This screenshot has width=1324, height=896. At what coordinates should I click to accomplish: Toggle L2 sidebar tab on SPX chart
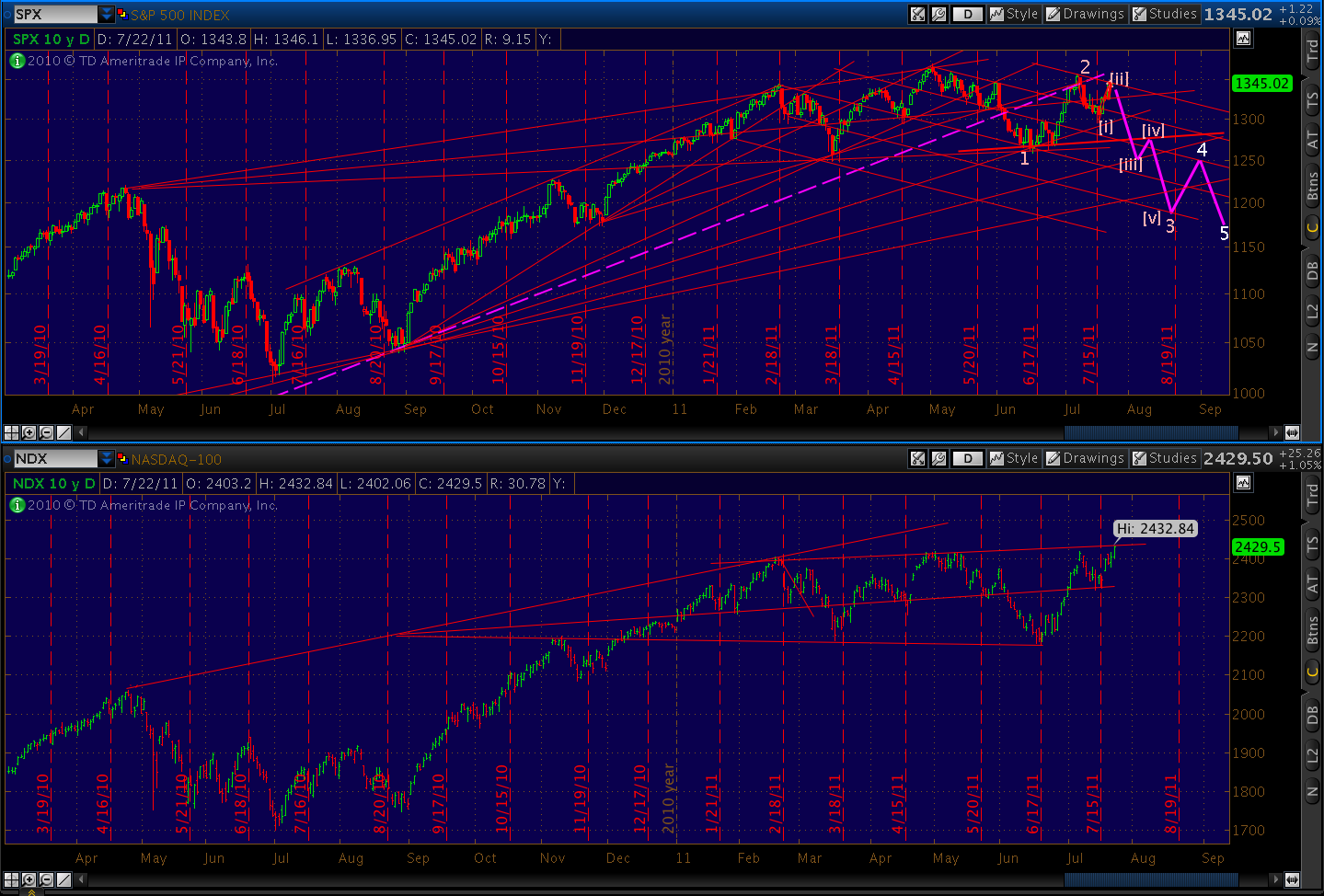point(1313,311)
